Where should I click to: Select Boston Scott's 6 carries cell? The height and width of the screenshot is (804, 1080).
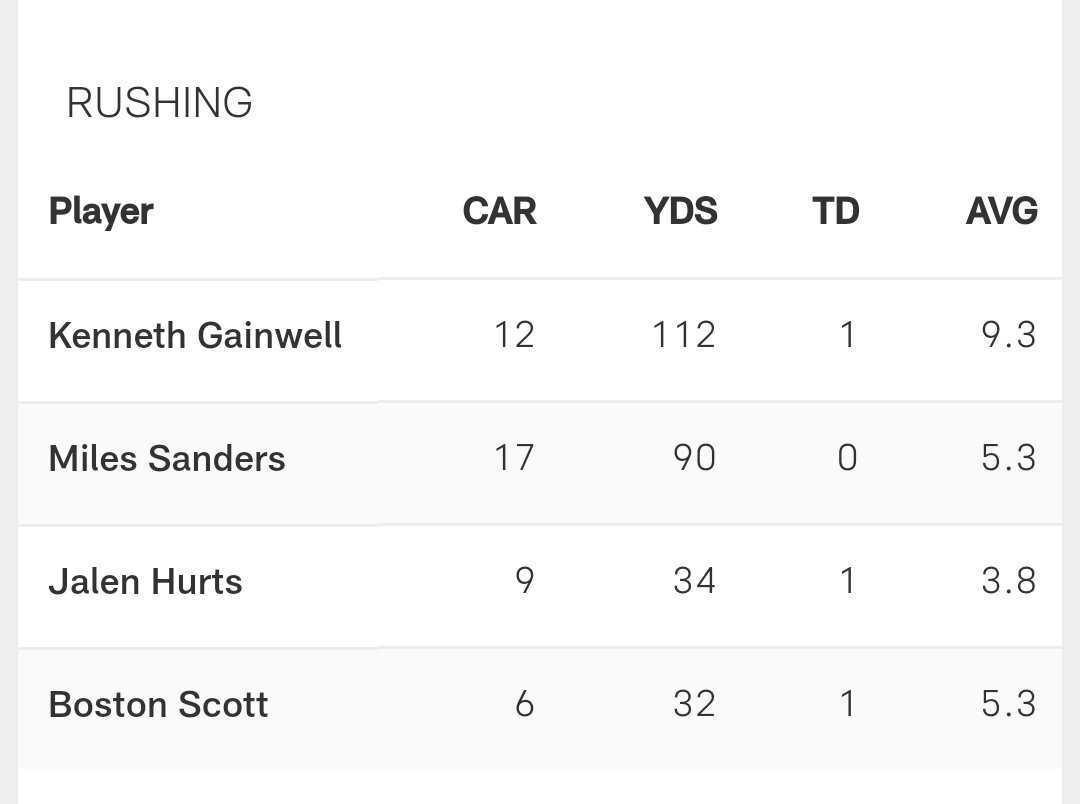click(x=525, y=704)
